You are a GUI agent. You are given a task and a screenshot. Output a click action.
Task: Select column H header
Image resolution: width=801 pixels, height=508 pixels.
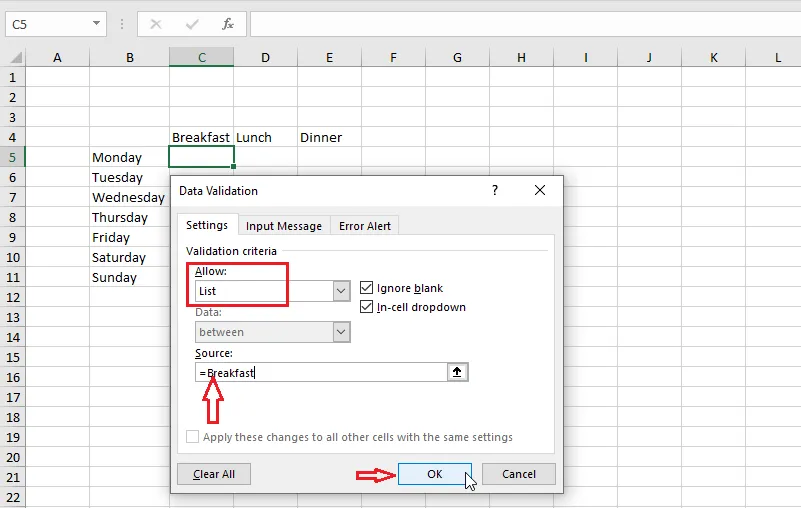click(x=522, y=57)
